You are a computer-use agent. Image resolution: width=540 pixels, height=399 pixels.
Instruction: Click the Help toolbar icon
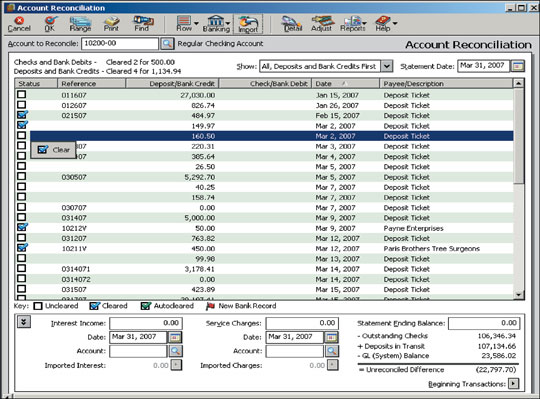click(x=383, y=24)
